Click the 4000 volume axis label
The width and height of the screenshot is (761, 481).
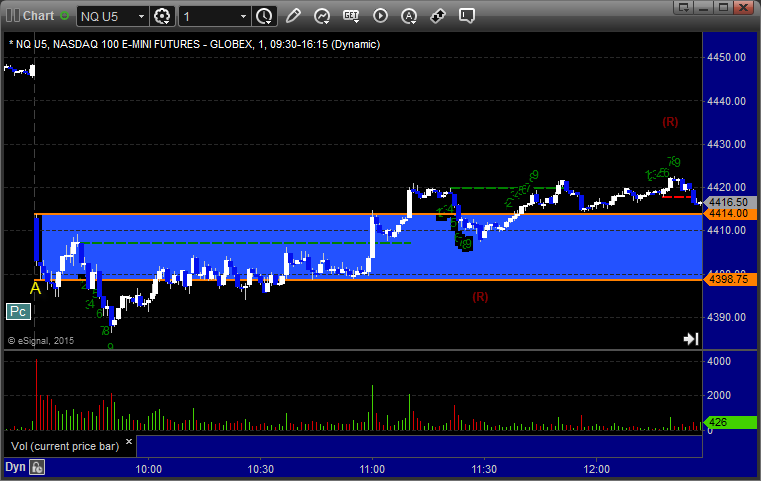click(x=719, y=361)
